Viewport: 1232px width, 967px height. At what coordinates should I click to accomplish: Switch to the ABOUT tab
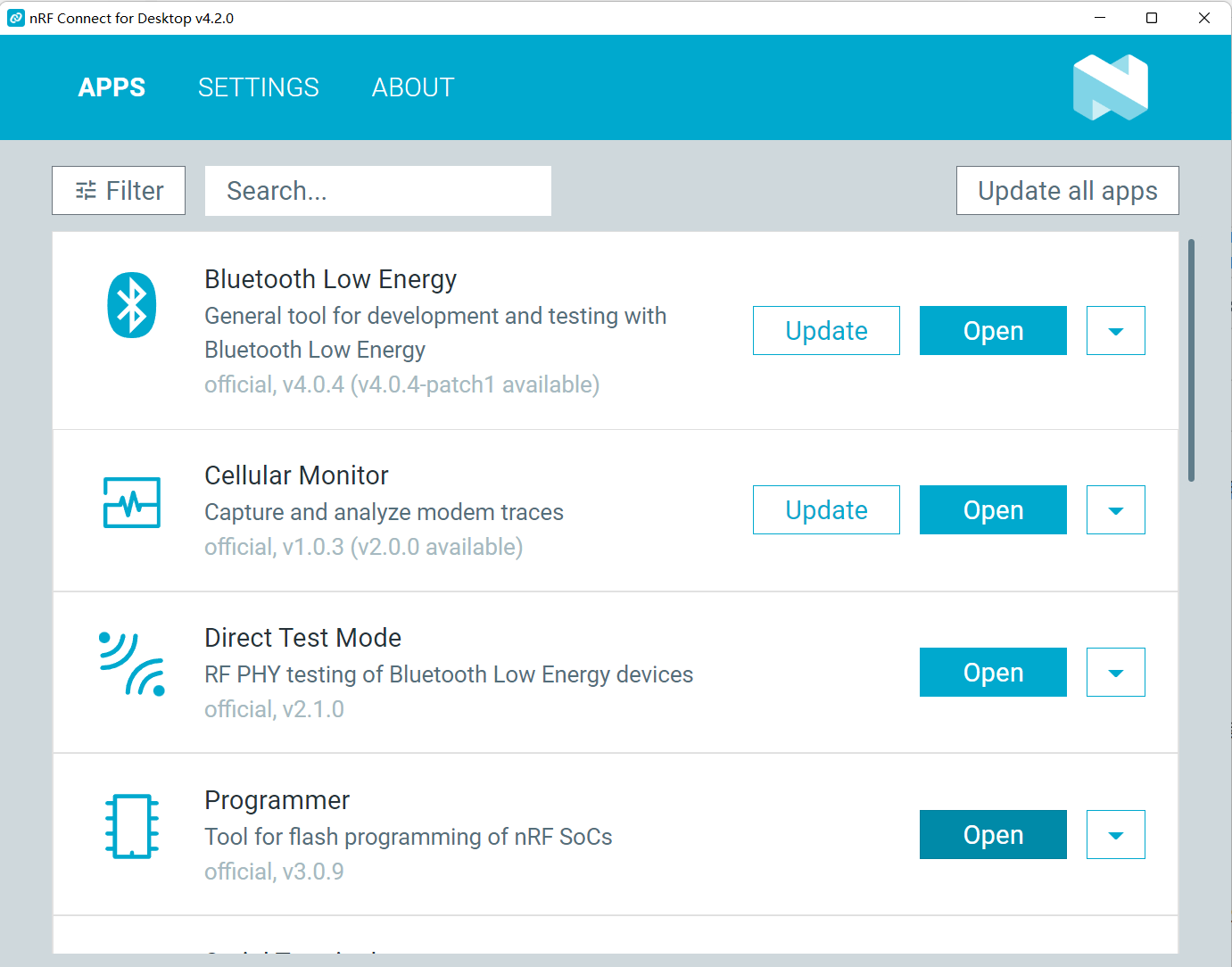coord(413,87)
